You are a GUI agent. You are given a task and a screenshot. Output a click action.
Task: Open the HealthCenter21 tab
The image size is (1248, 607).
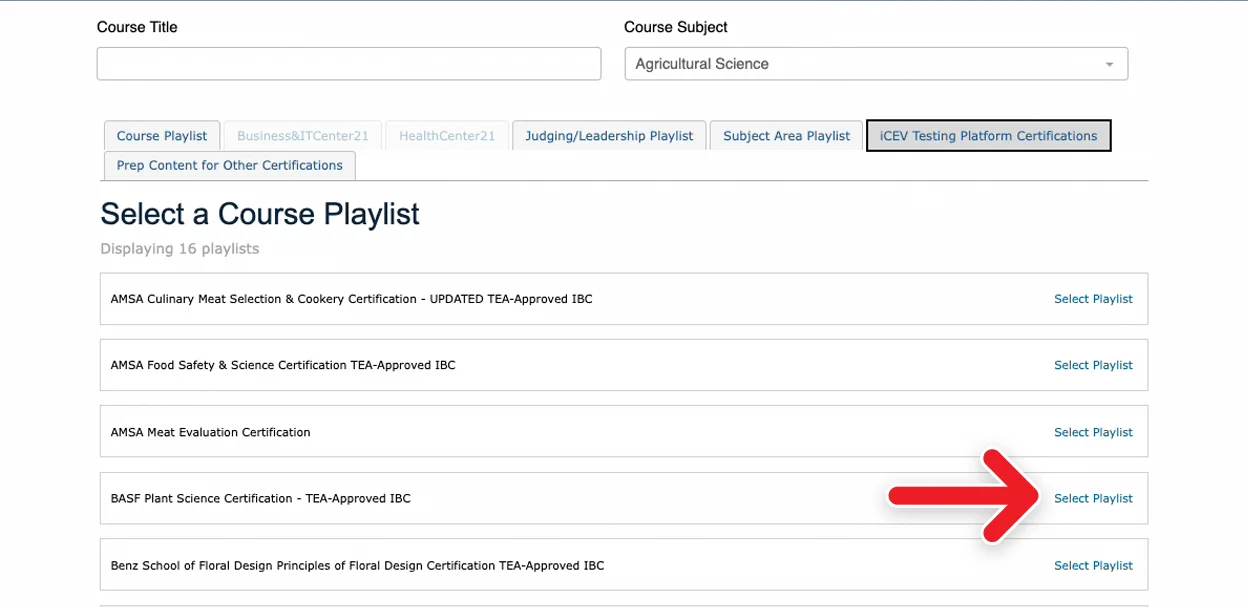pyautogui.click(x=447, y=136)
